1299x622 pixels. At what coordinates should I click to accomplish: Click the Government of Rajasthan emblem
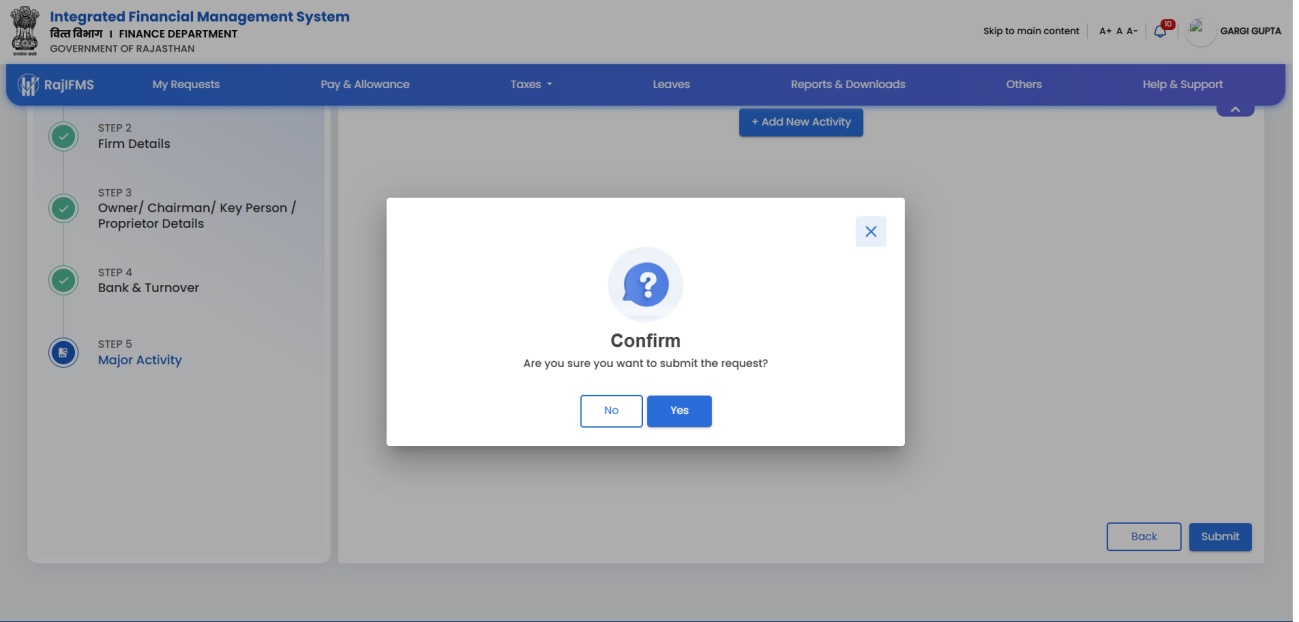pos(25,31)
